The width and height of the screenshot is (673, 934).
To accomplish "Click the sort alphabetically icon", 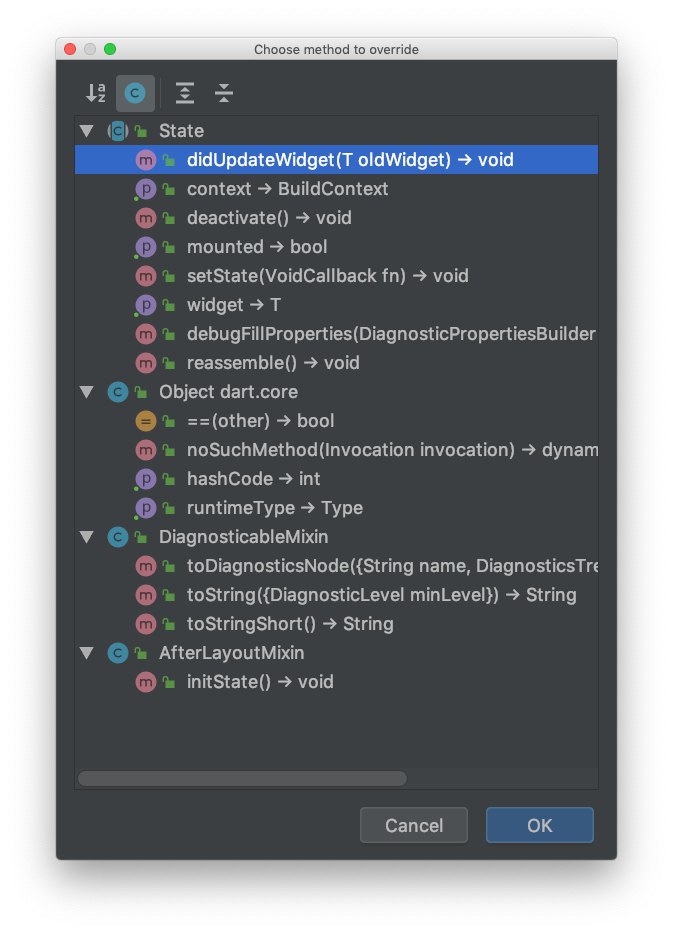I will (95, 93).
